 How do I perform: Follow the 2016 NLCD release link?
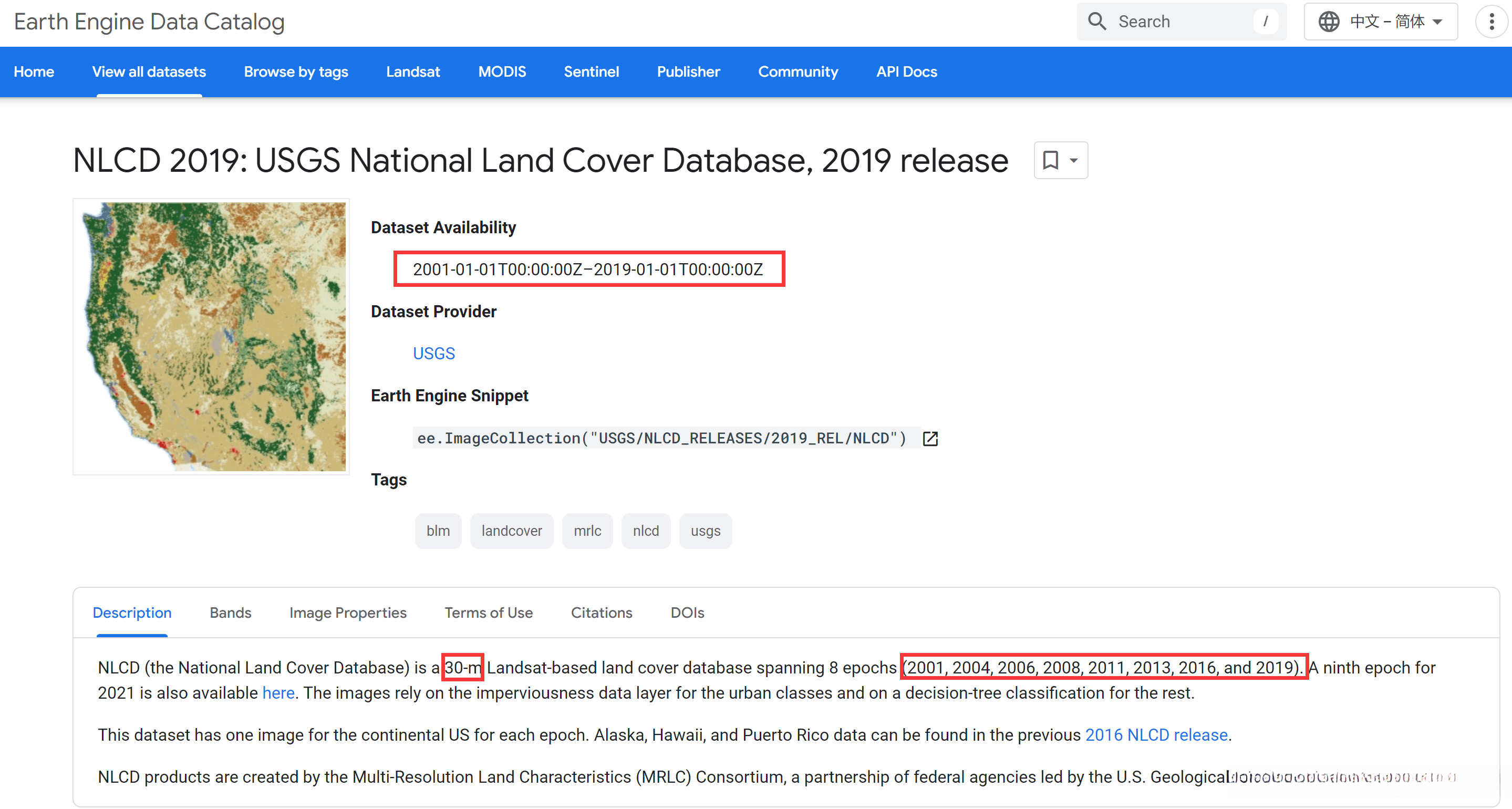click(1156, 734)
